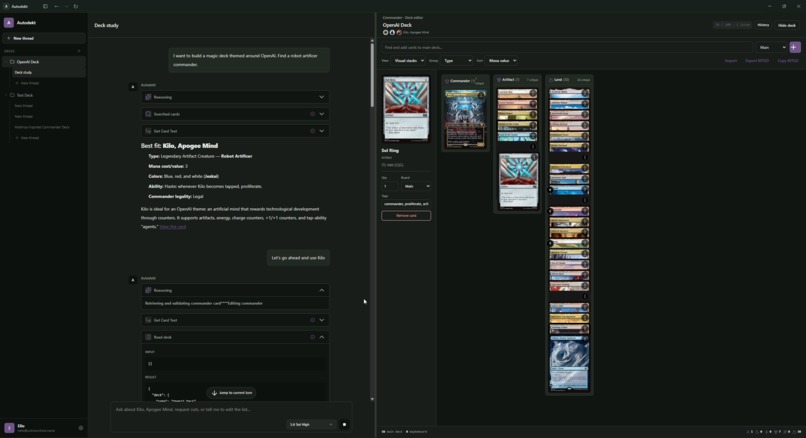806x438 pixels.
Task: Open the Group Type dropdown
Action: (x=457, y=61)
